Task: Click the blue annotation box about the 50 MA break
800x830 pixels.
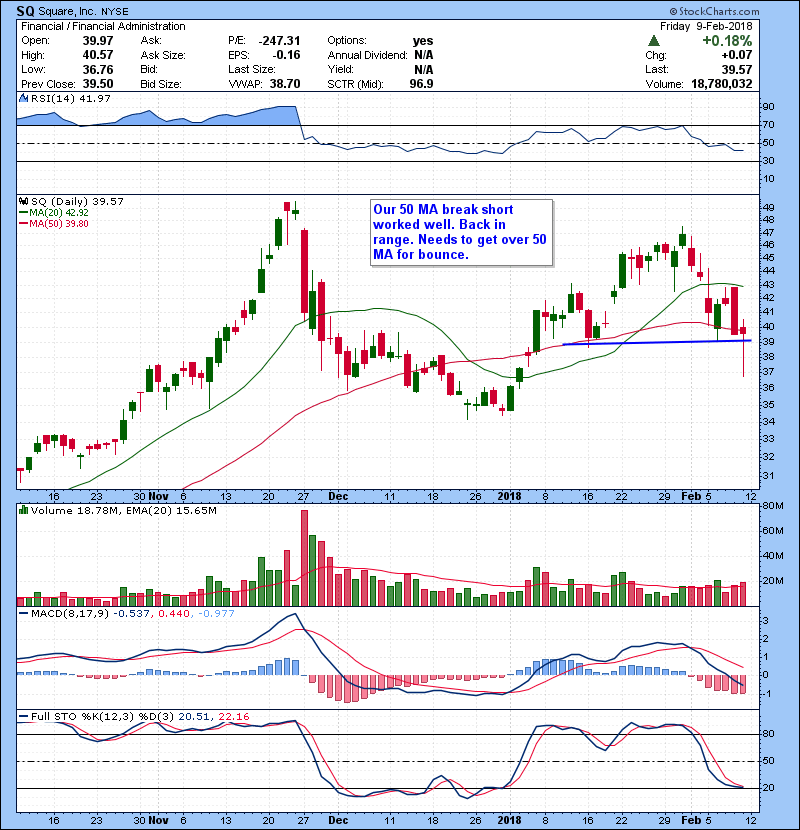Action: point(462,232)
